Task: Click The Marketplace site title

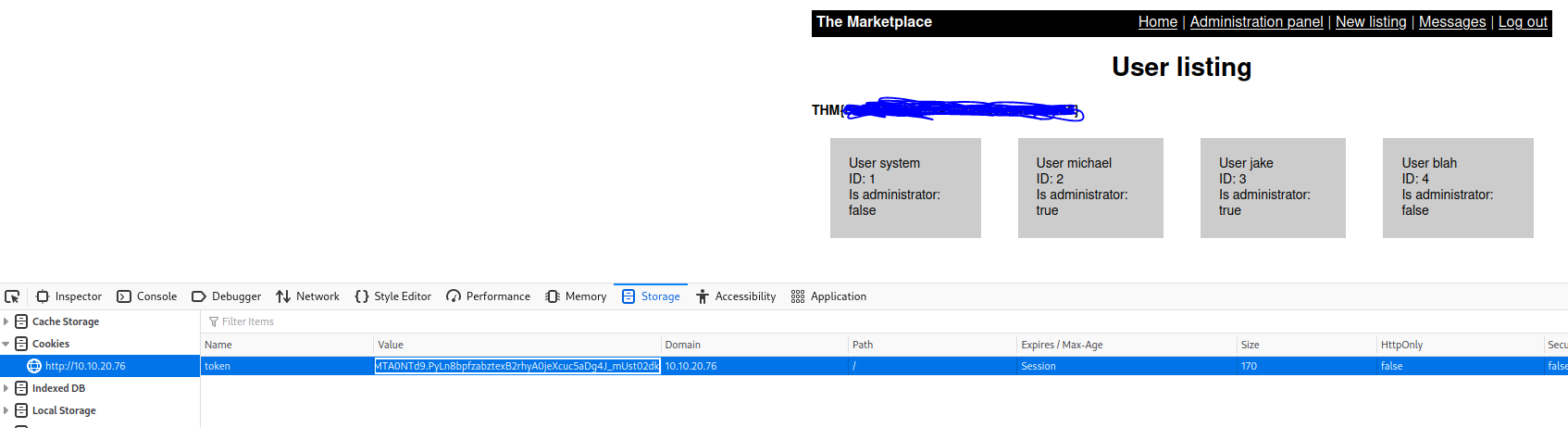Action: point(874,22)
